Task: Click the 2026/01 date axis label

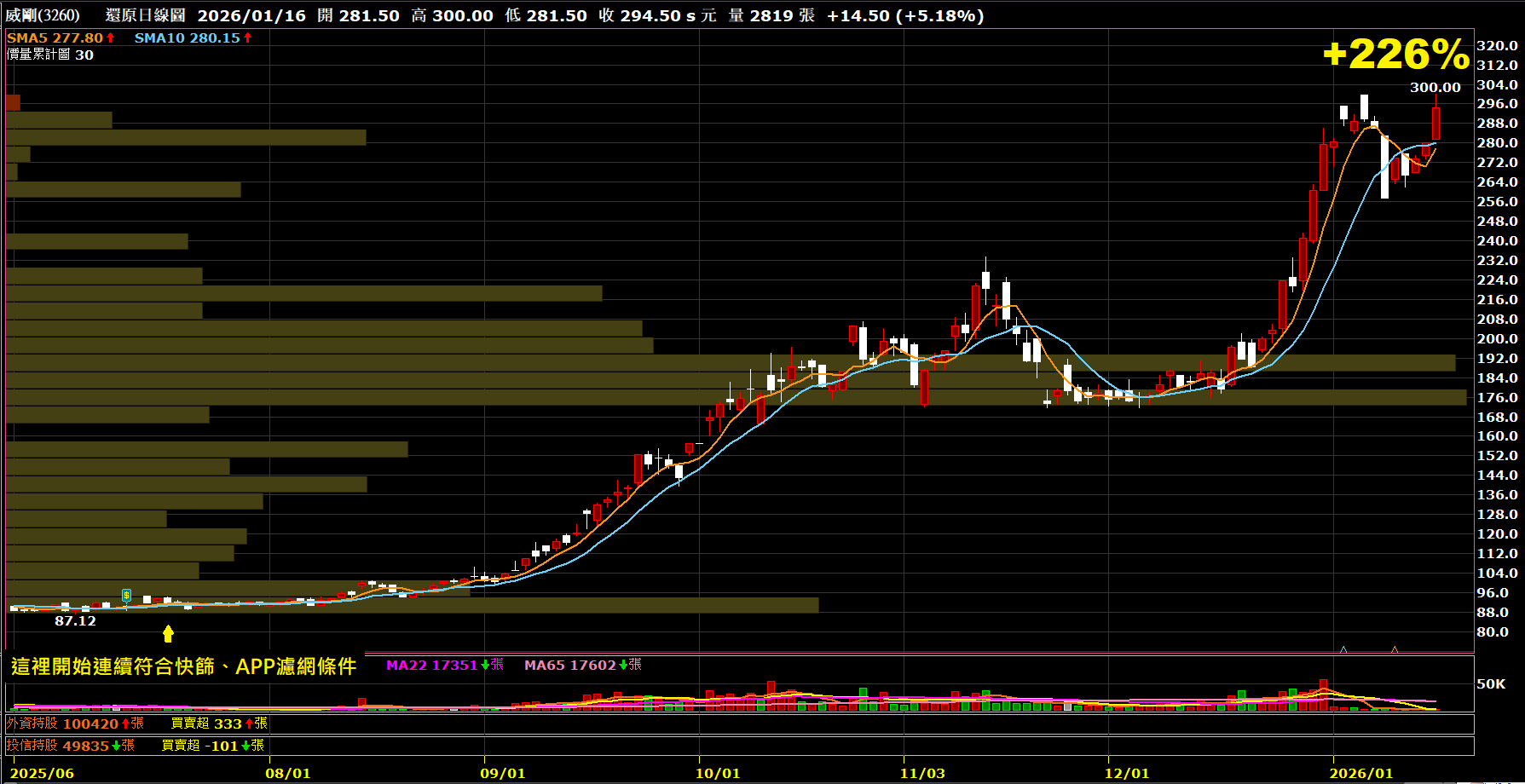Action: click(x=1361, y=773)
